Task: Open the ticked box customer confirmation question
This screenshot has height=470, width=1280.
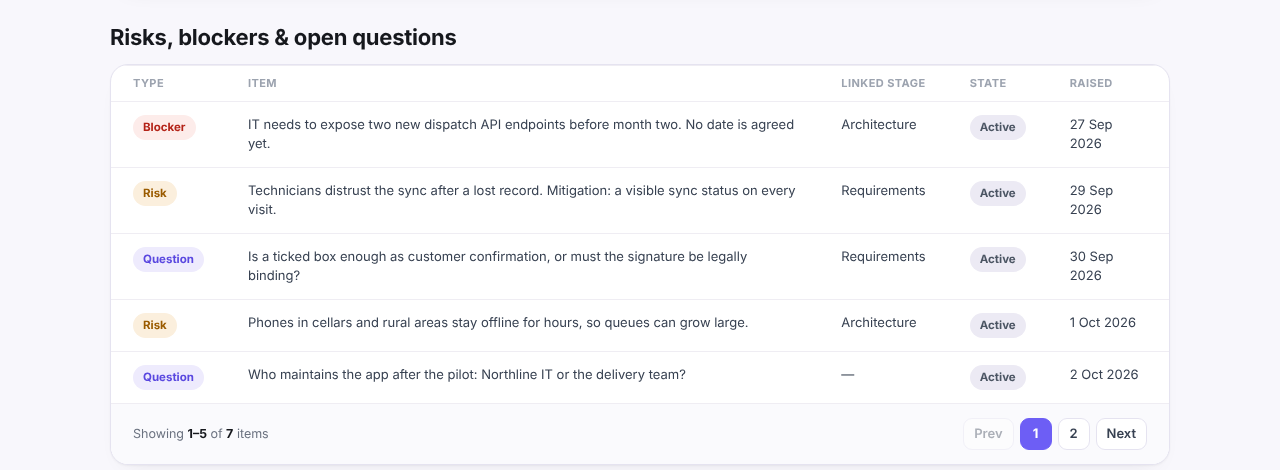Action: (497, 266)
